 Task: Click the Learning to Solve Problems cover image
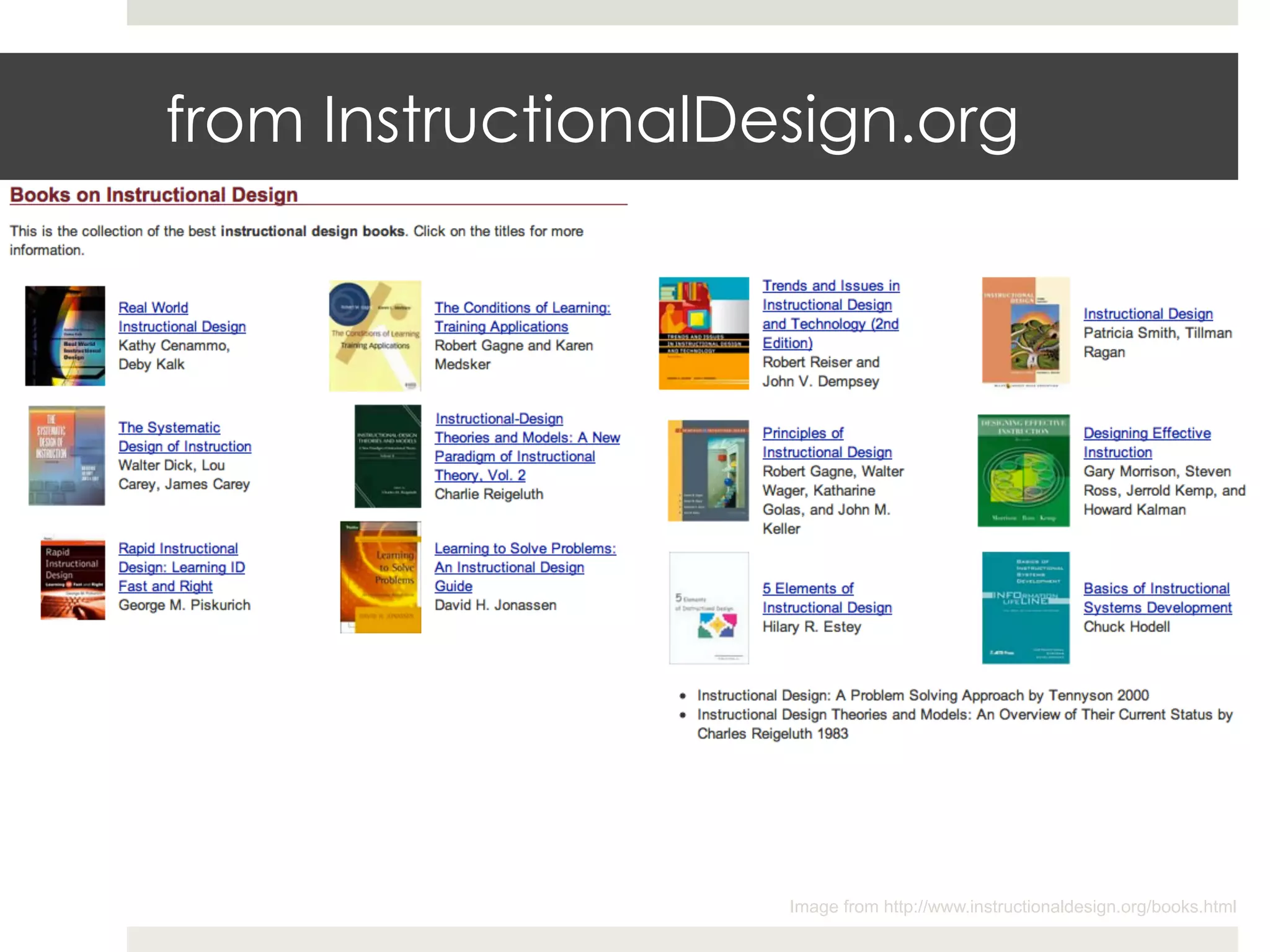[381, 577]
